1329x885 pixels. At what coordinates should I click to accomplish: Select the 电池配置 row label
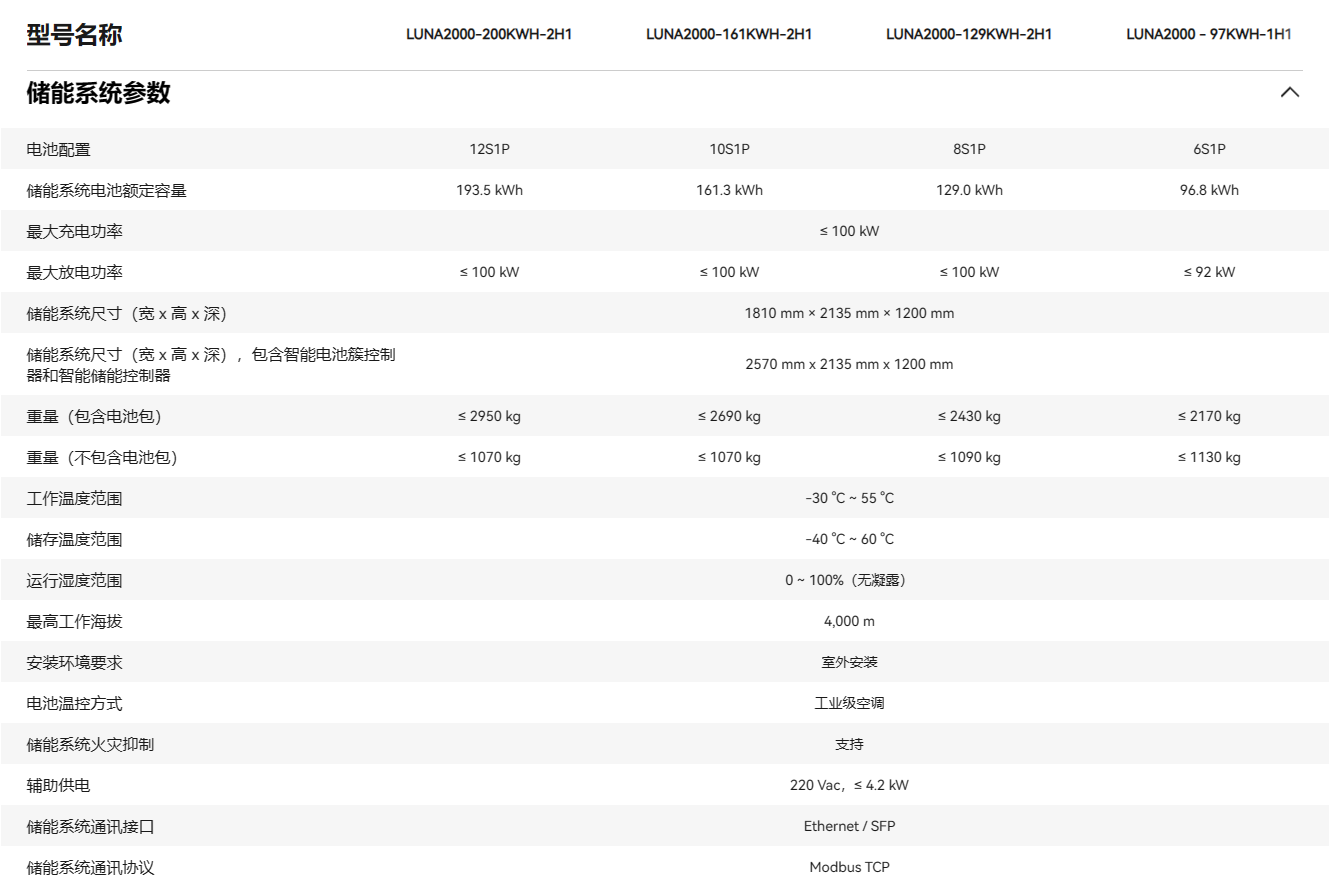(51, 148)
